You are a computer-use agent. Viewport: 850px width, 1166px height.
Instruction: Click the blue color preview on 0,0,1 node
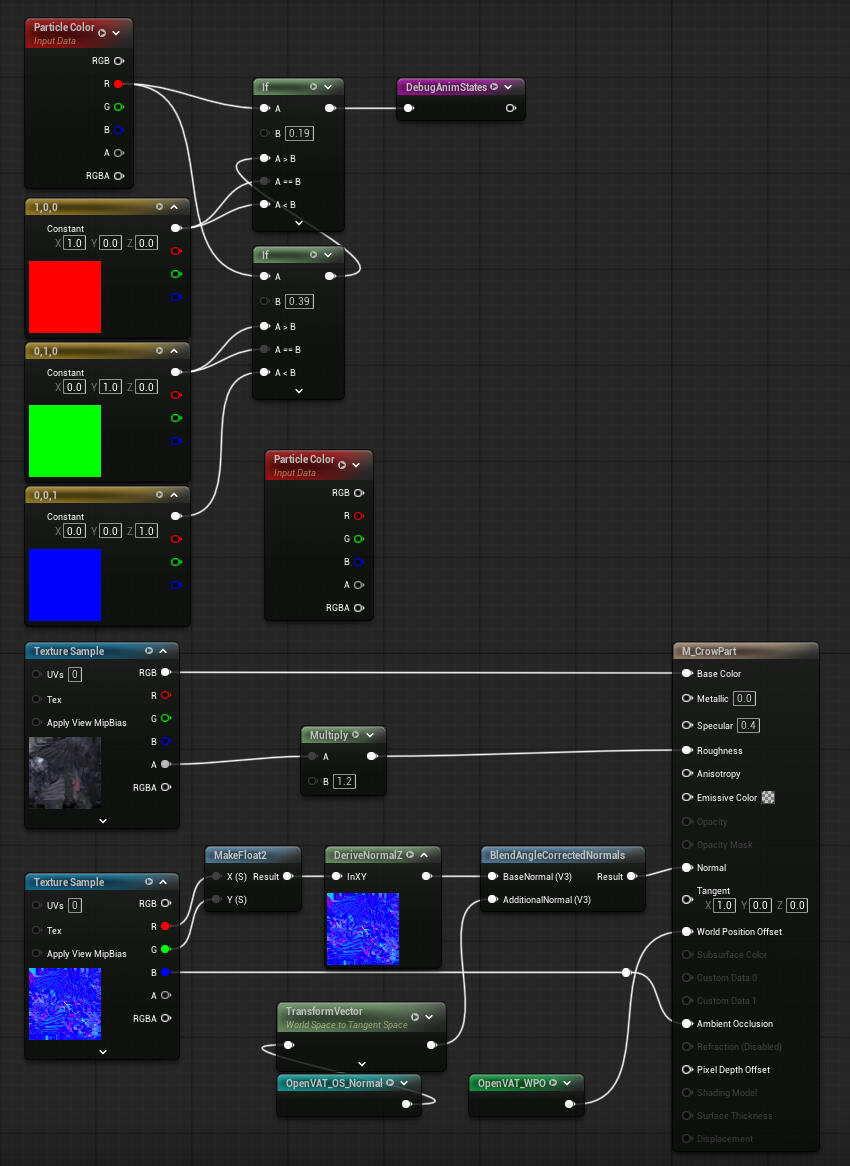(65, 585)
